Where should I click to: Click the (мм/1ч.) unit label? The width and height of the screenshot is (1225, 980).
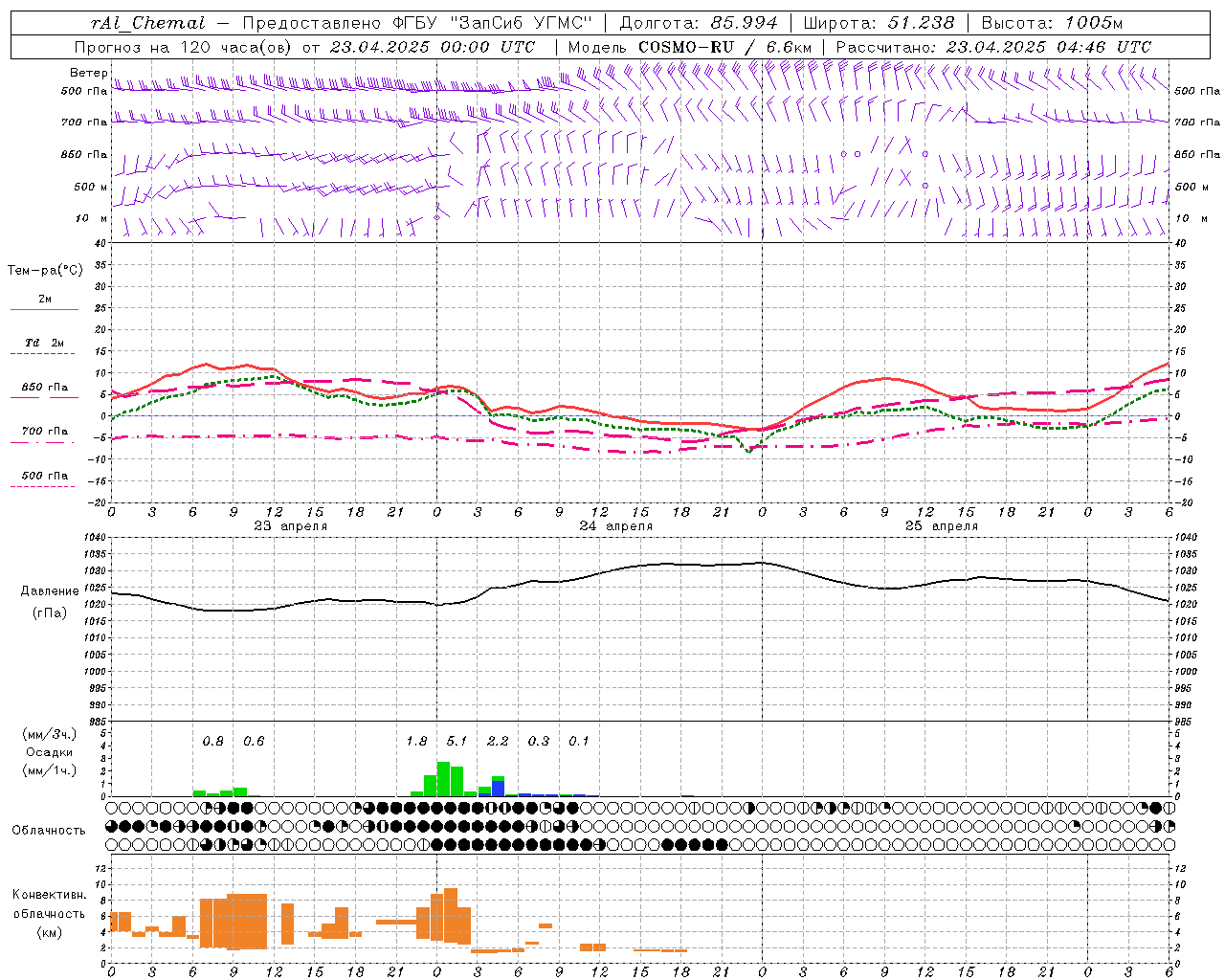(49, 770)
